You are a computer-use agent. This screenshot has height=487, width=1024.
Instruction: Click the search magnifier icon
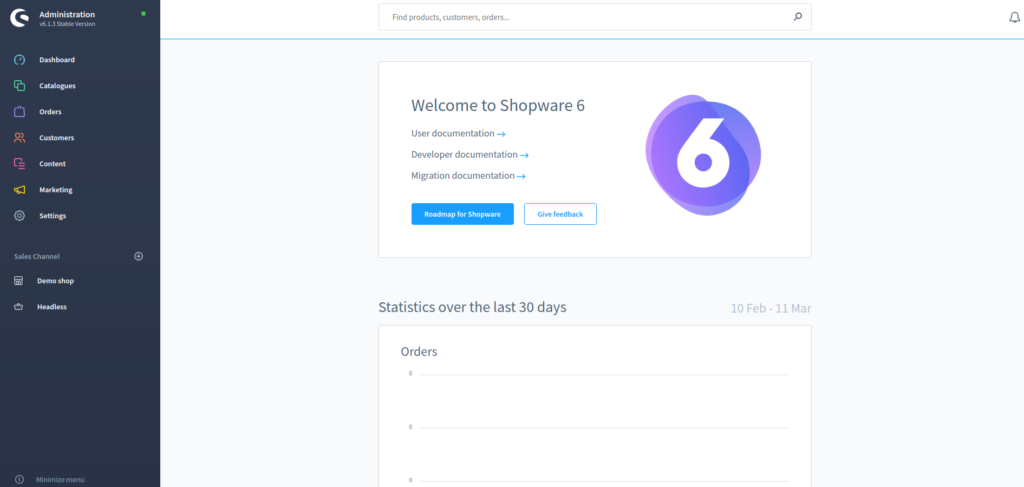pyautogui.click(x=797, y=18)
